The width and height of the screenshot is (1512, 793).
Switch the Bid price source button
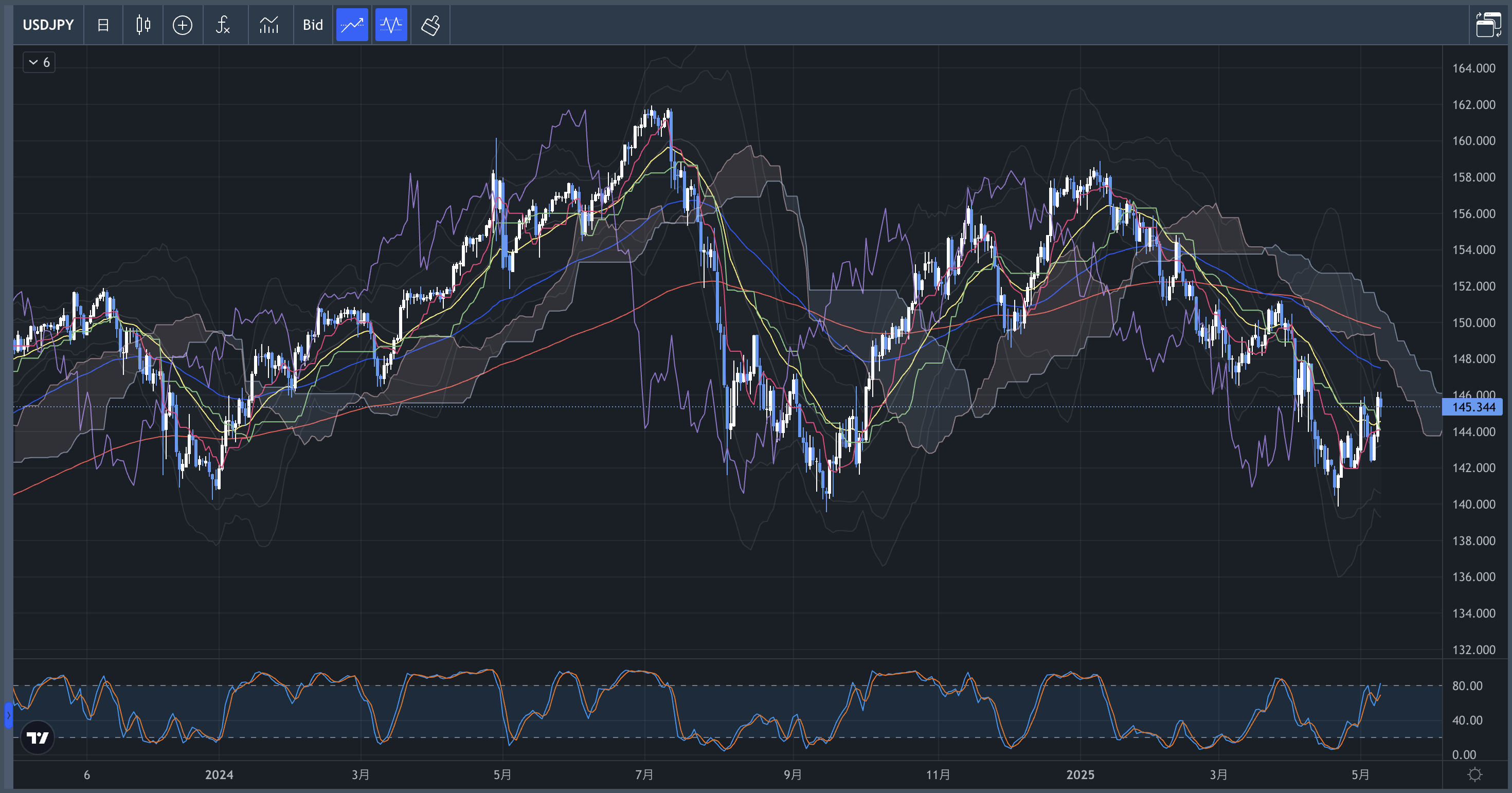point(313,25)
